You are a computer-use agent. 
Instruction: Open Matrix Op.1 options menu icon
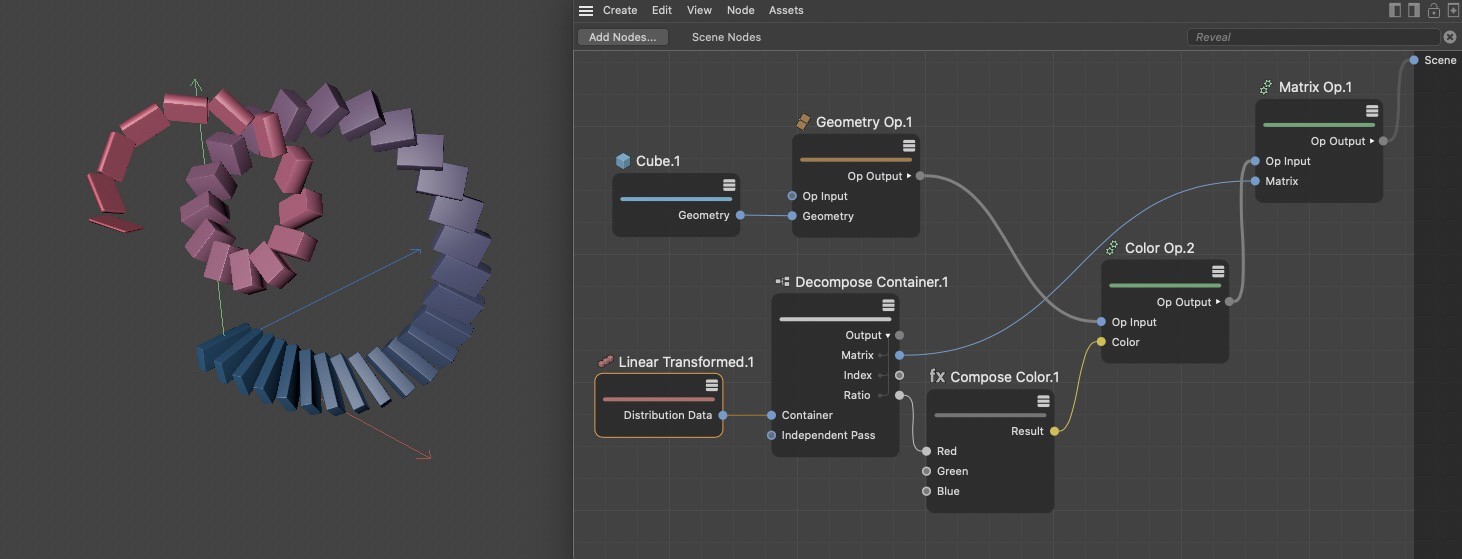tap(1372, 111)
